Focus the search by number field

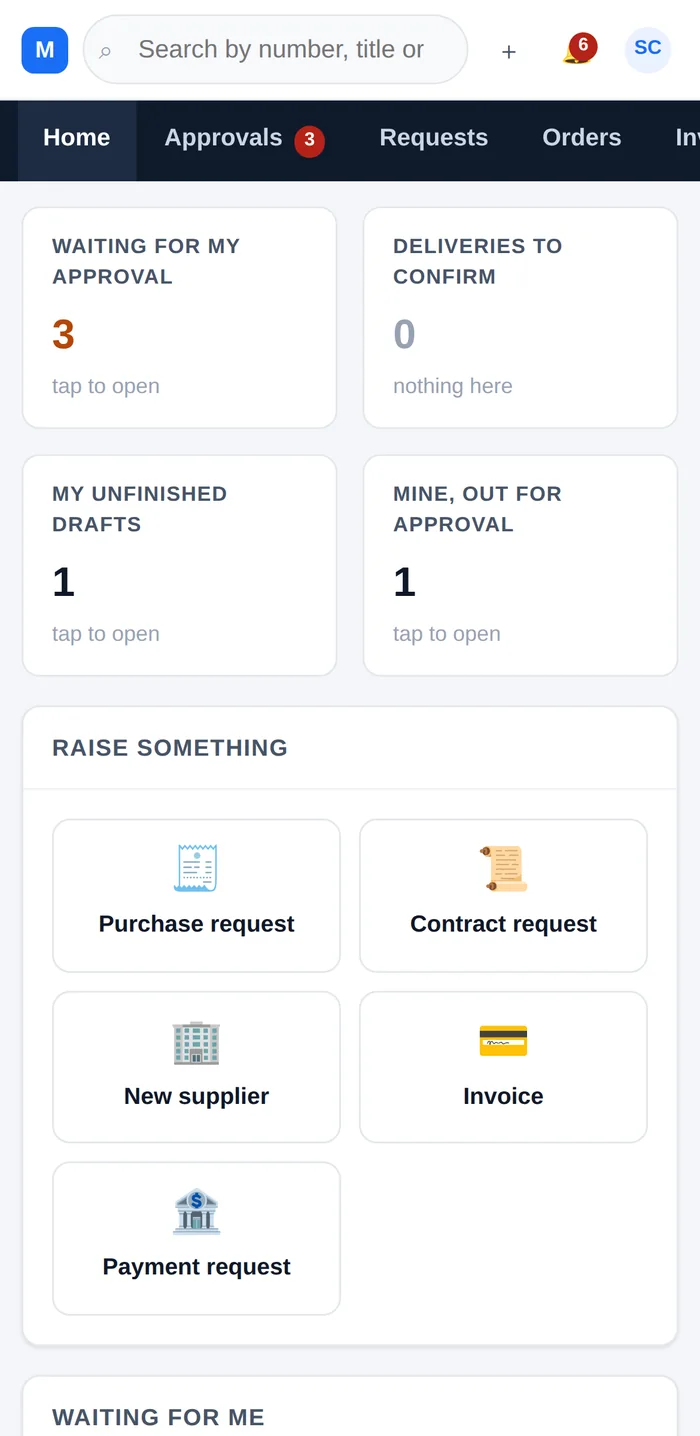pos(275,50)
